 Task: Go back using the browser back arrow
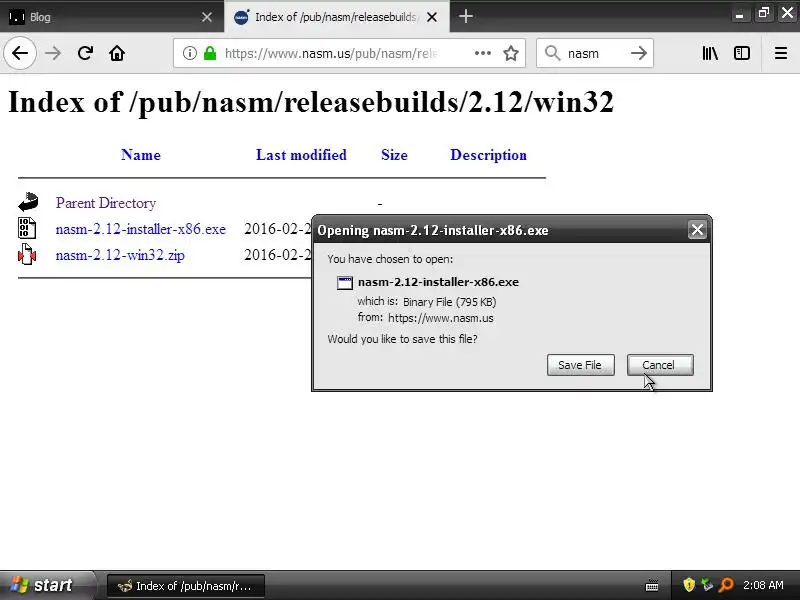(x=20, y=53)
